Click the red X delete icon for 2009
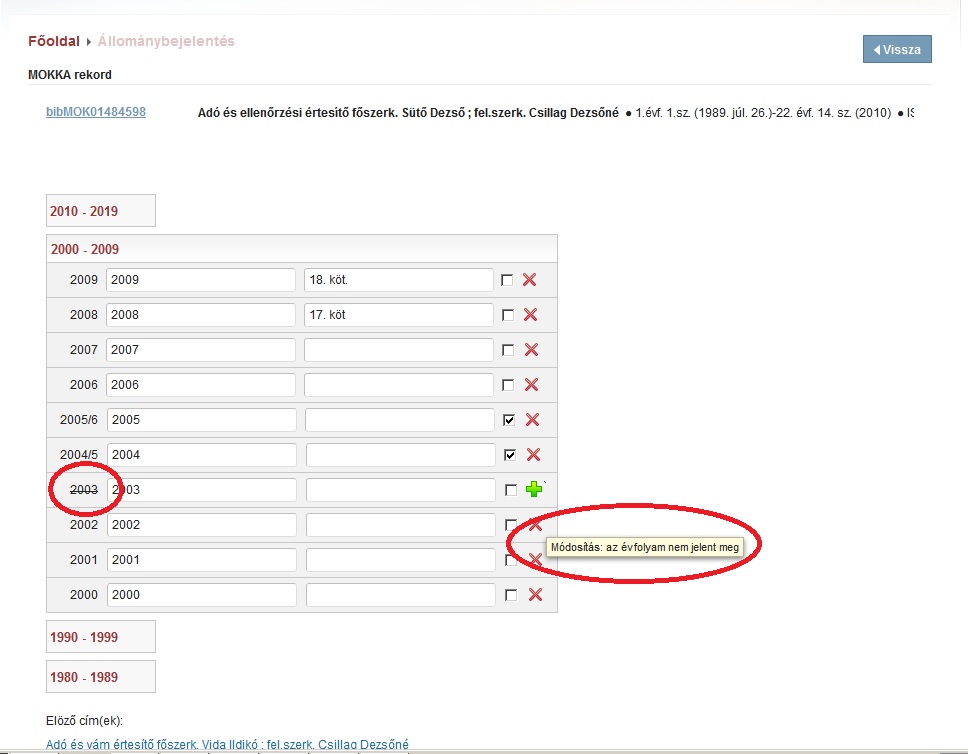Screen dimensions: 969x754 click(x=530, y=280)
